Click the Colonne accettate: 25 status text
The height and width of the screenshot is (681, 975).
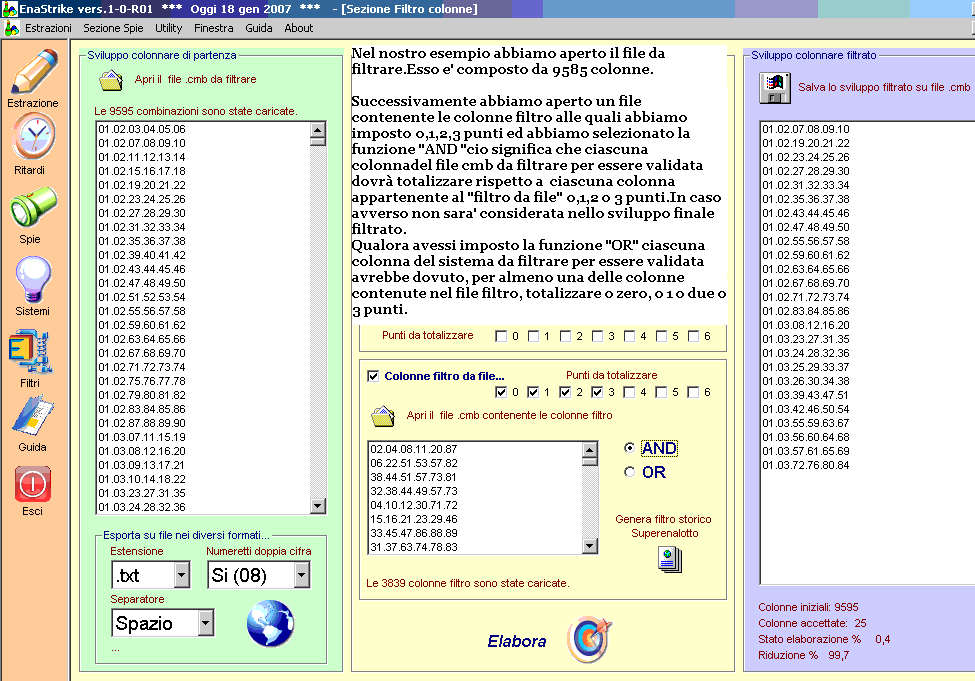tap(812, 623)
